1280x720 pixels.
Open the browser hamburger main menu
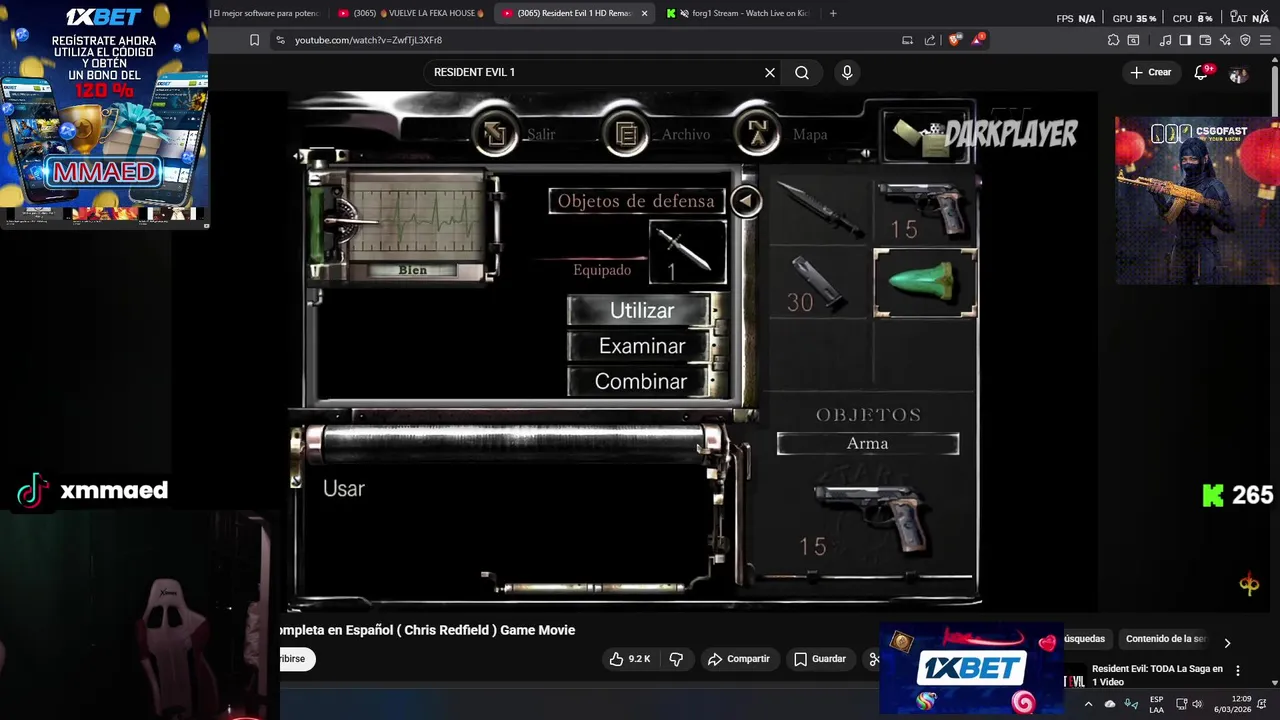1266,40
